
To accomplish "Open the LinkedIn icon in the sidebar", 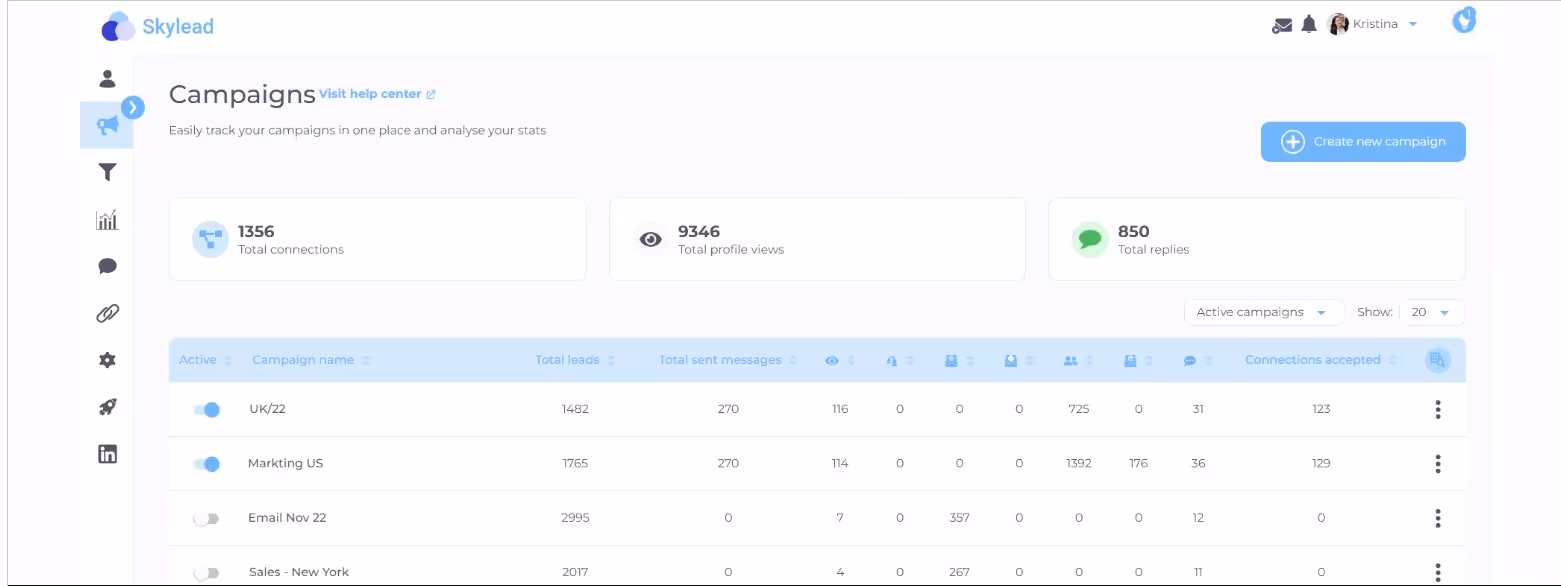I will tap(107, 453).
